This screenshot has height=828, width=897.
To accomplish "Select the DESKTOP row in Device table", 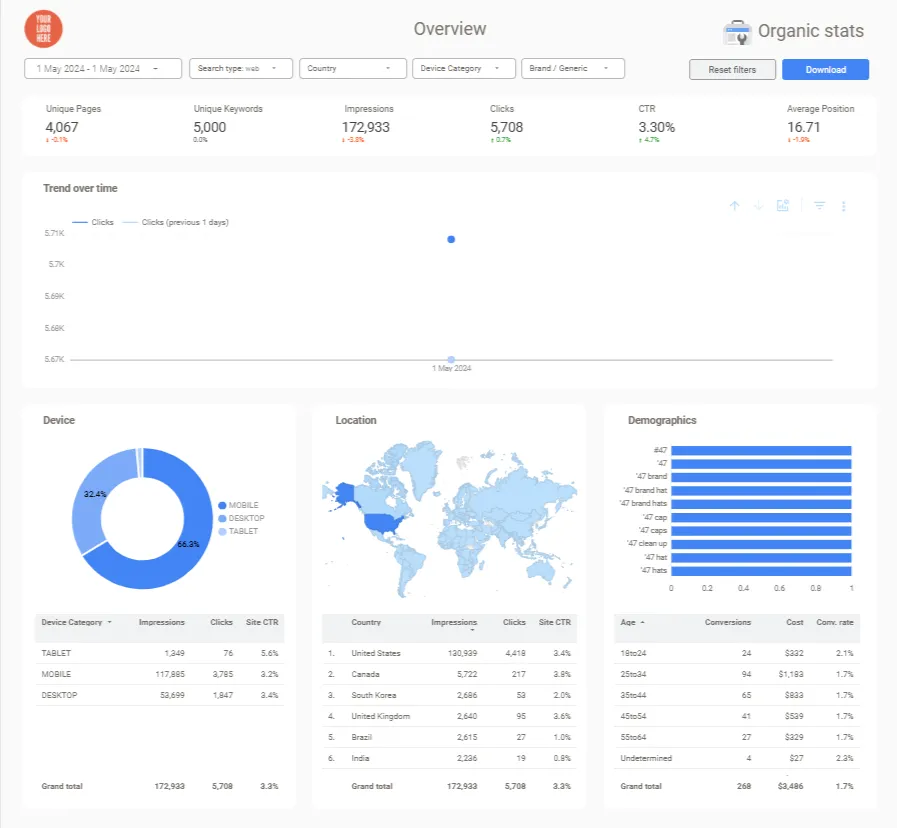I will [x=160, y=695].
